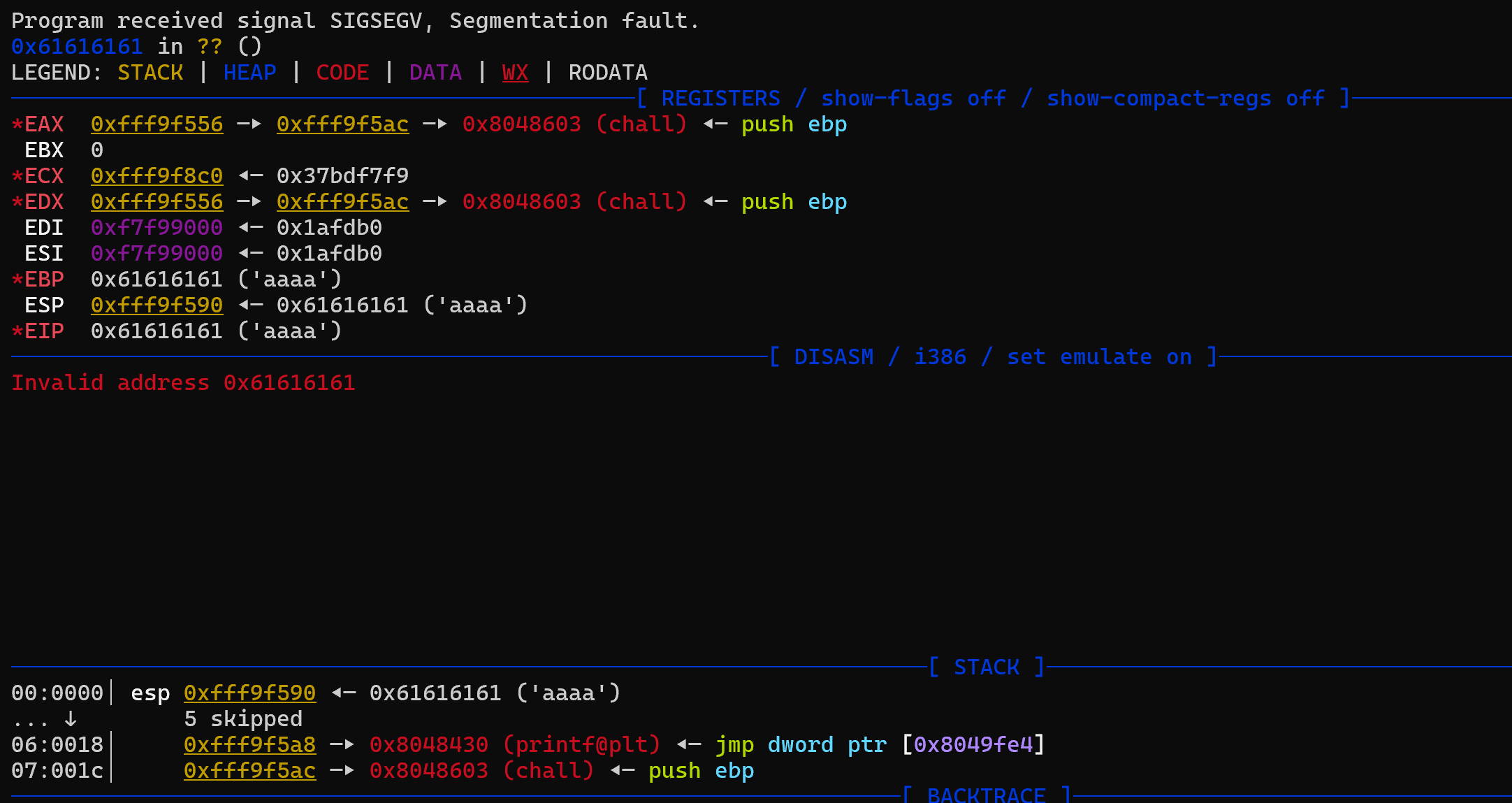Click stack address 0xfff9f5a8

tap(250, 745)
